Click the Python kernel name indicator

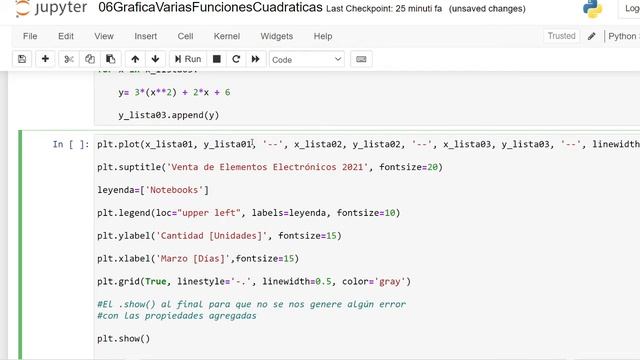pyautogui.click(x=624, y=36)
